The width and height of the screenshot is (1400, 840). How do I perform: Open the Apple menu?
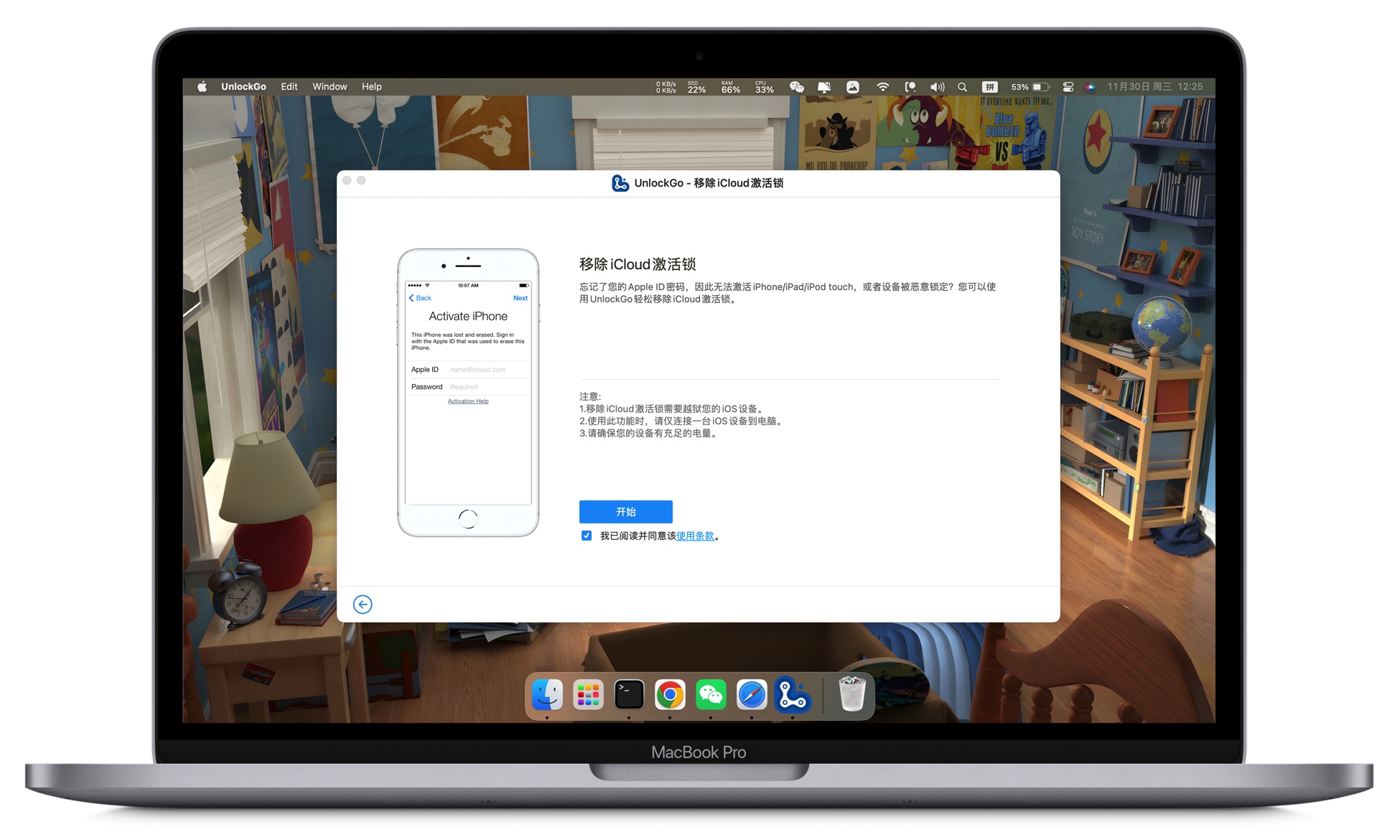202,86
